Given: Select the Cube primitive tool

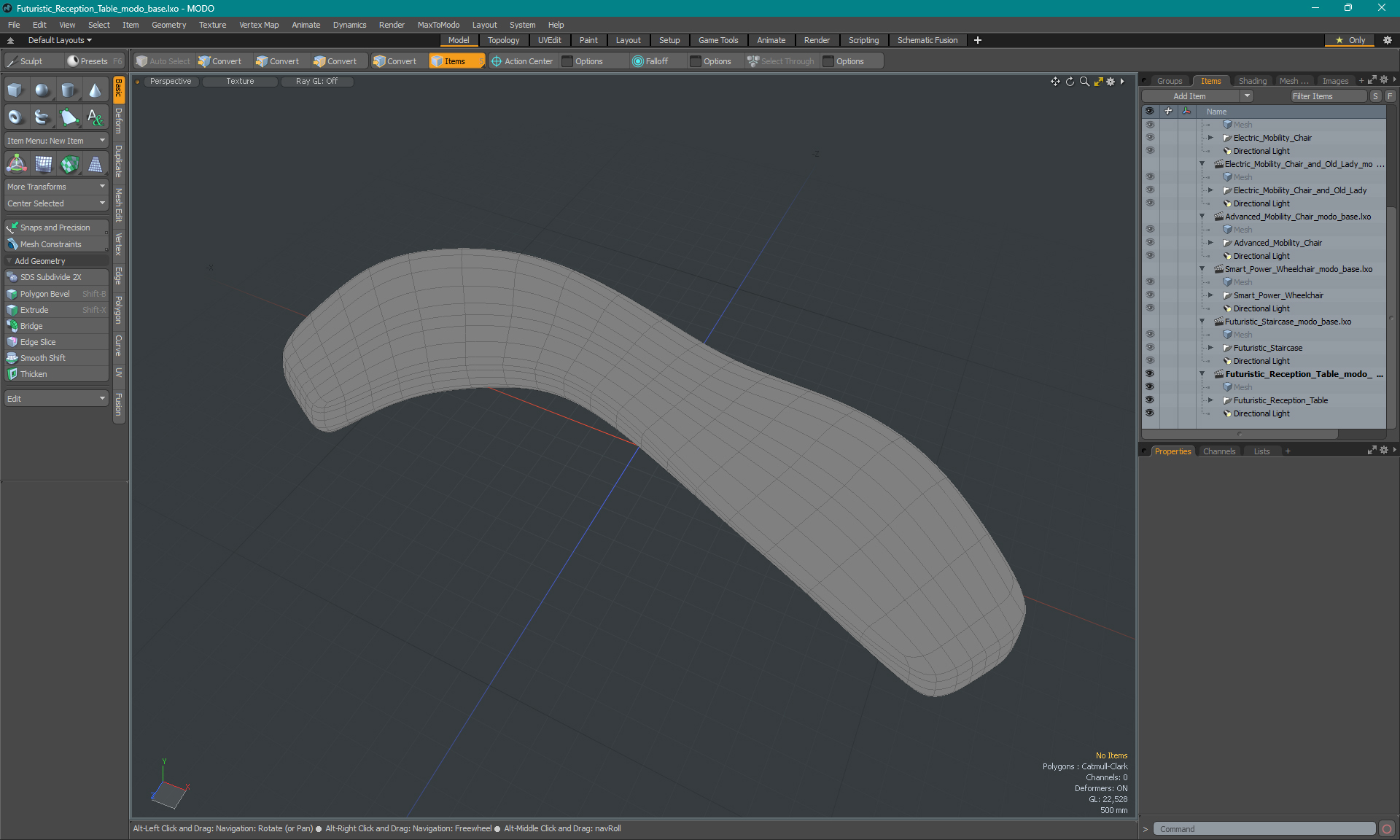Looking at the screenshot, I should click(15, 90).
